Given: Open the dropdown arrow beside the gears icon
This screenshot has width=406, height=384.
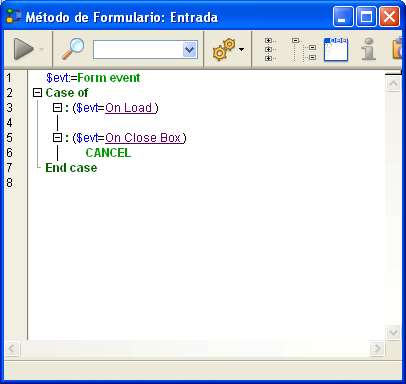Looking at the screenshot, I should [x=242, y=49].
